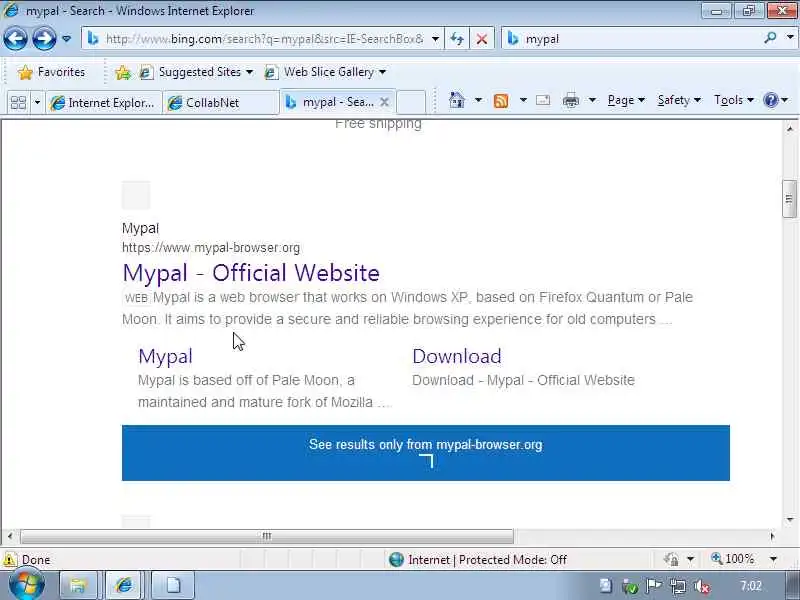The width and height of the screenshot is (800, 600).
Task: Open the Windows Start orb
Action: pos(27,585)
